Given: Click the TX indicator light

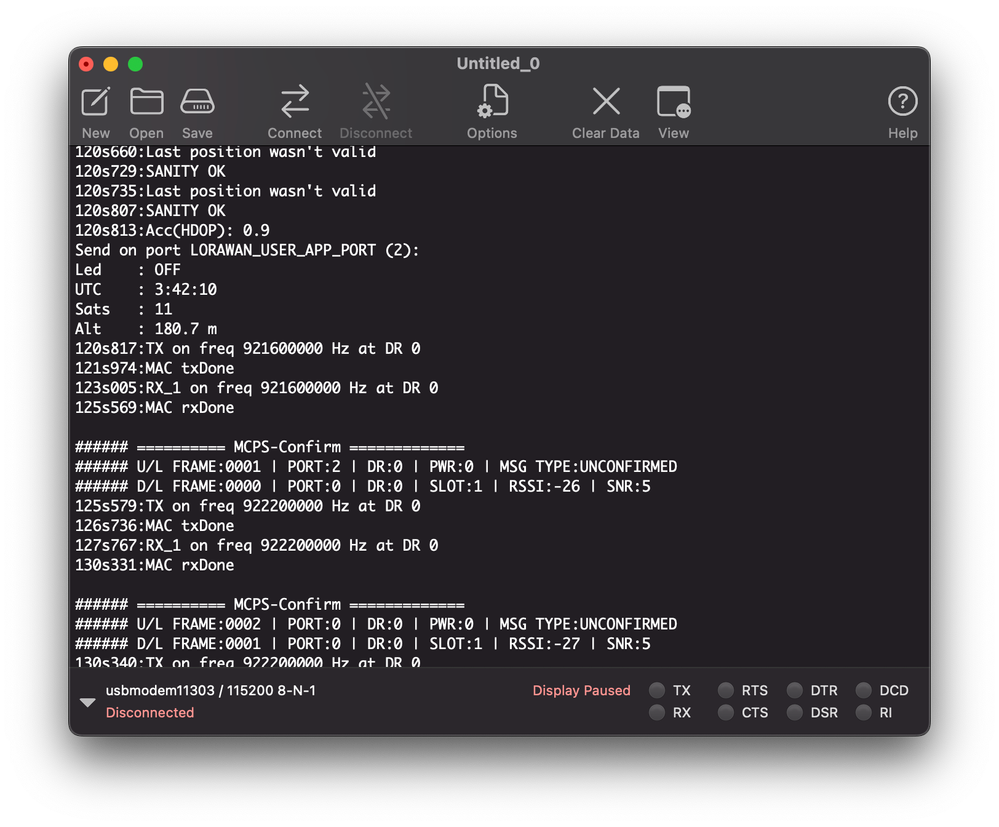Looking at the screenshot, I should click(x=657, y=691).
